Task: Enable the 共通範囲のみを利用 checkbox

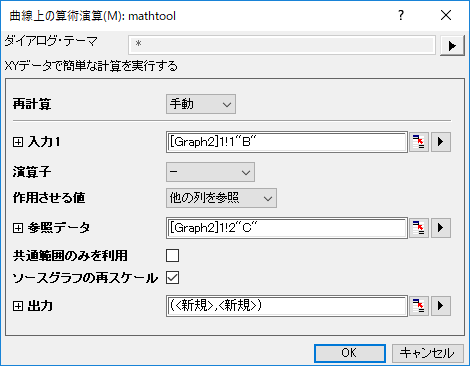Action: click(x=172, y=256)
